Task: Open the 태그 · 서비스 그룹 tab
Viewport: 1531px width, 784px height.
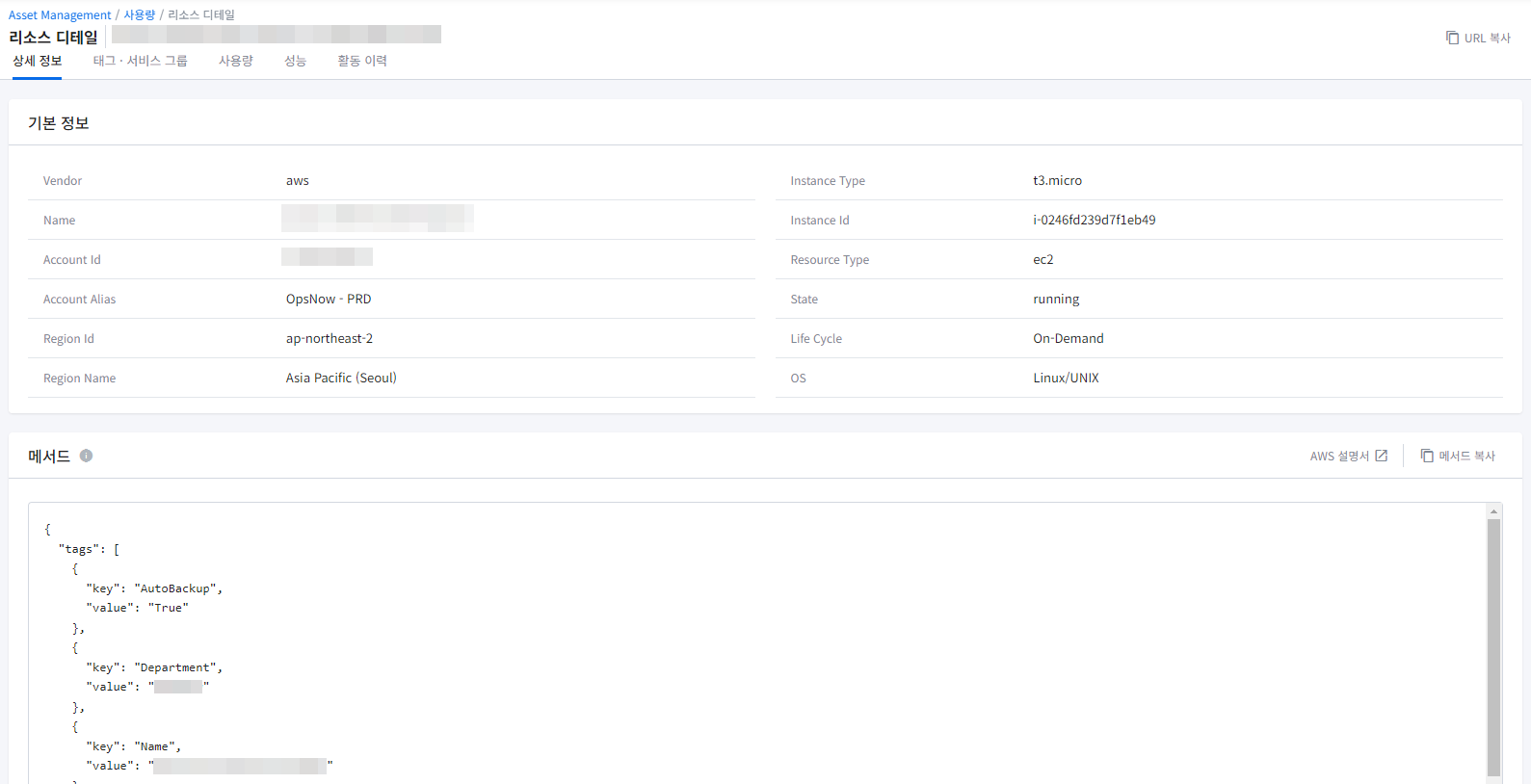Action: [140, 61]
